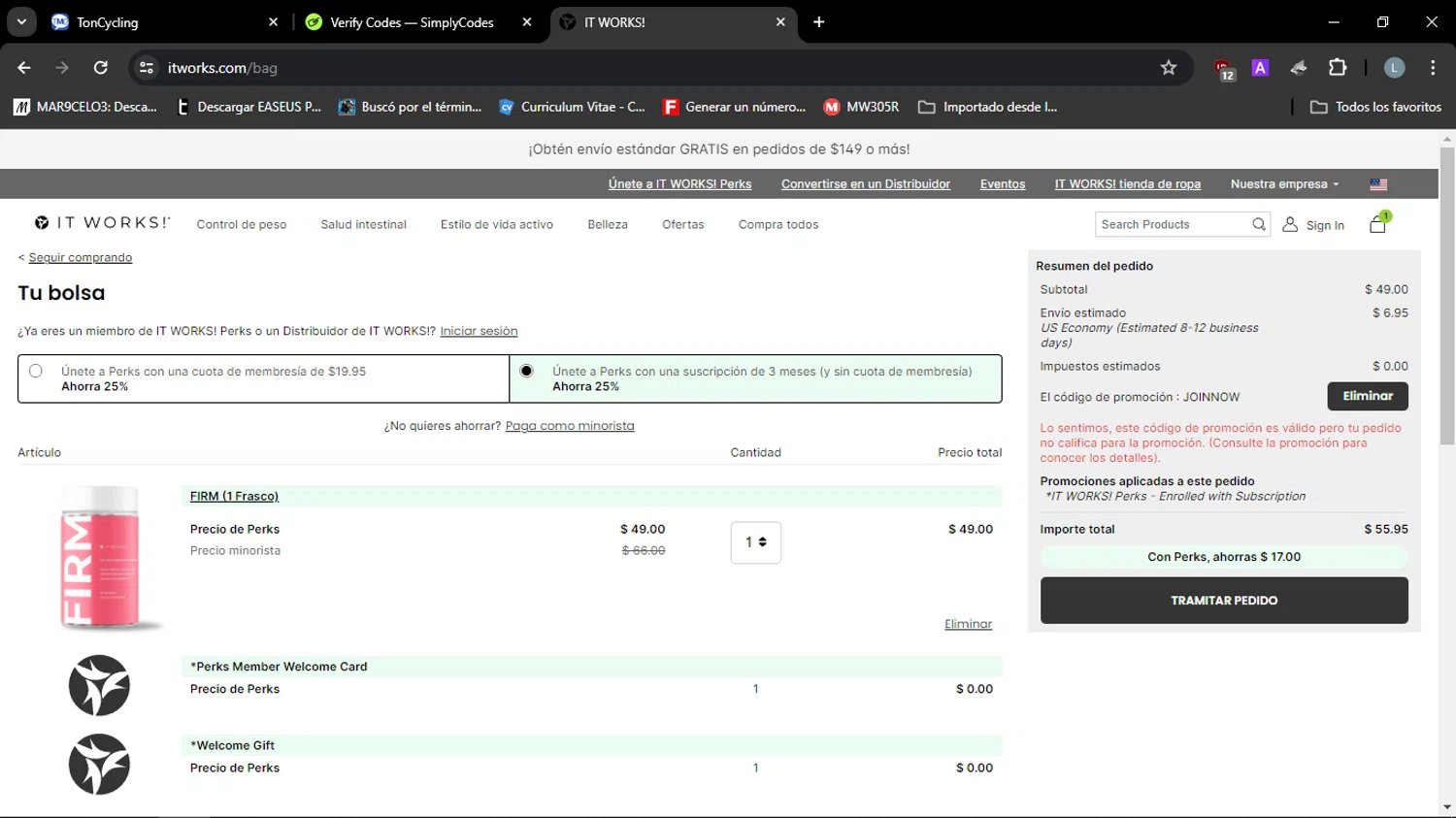The width and height of the screenshot is (1456, 818).
Task: Click Paga como minorista link
Action: [570, 426]
